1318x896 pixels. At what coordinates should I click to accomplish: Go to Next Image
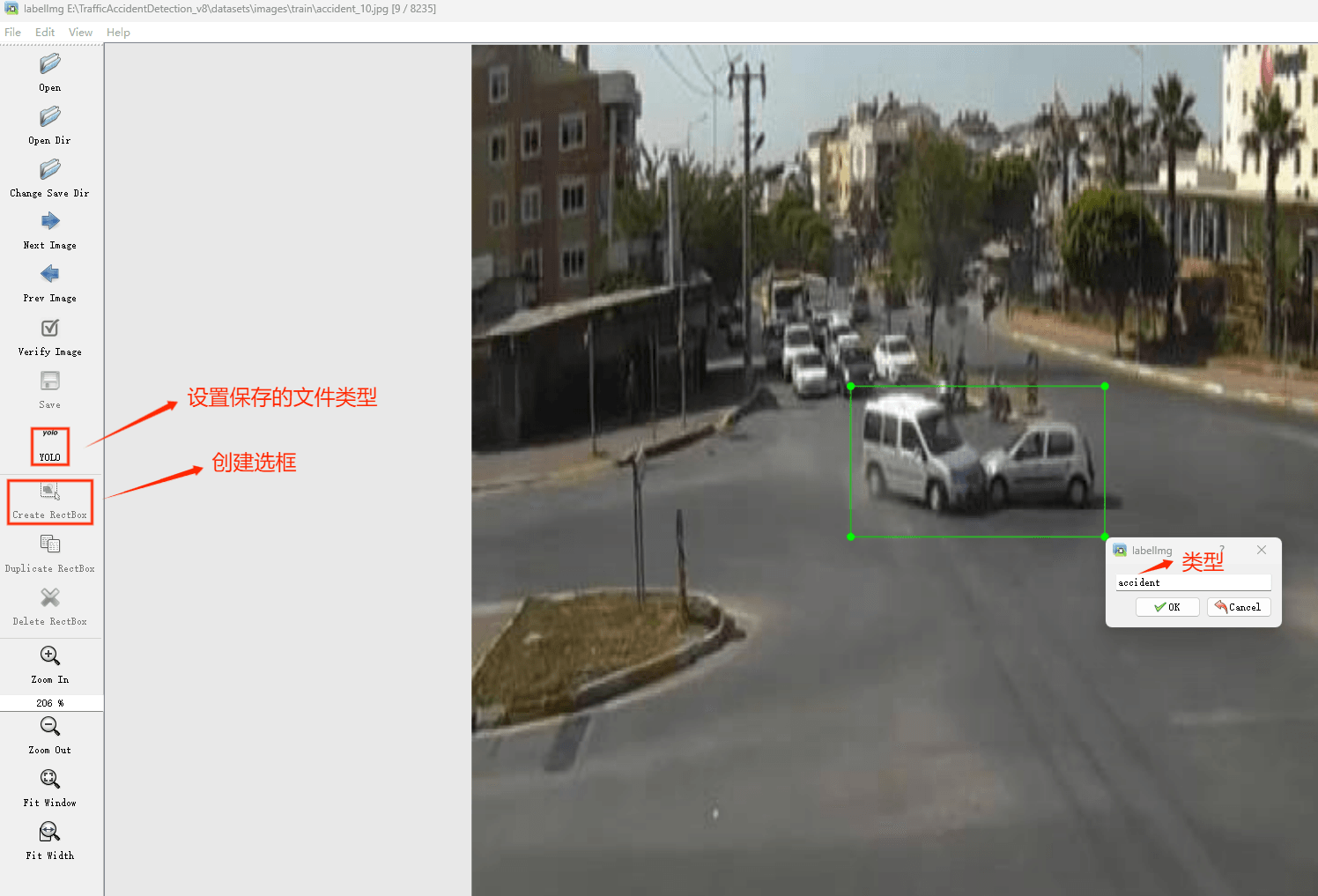(50, 231)
